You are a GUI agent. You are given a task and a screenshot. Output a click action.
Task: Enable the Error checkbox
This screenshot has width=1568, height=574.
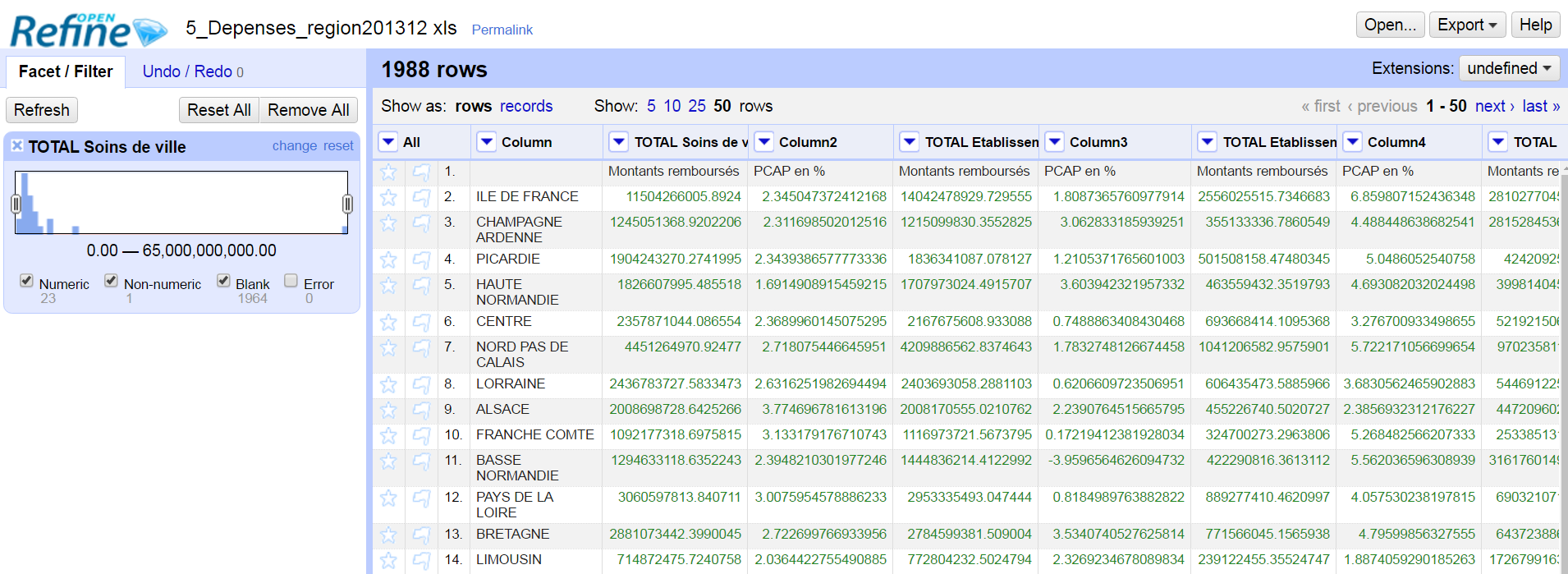[x=291, y=281]
